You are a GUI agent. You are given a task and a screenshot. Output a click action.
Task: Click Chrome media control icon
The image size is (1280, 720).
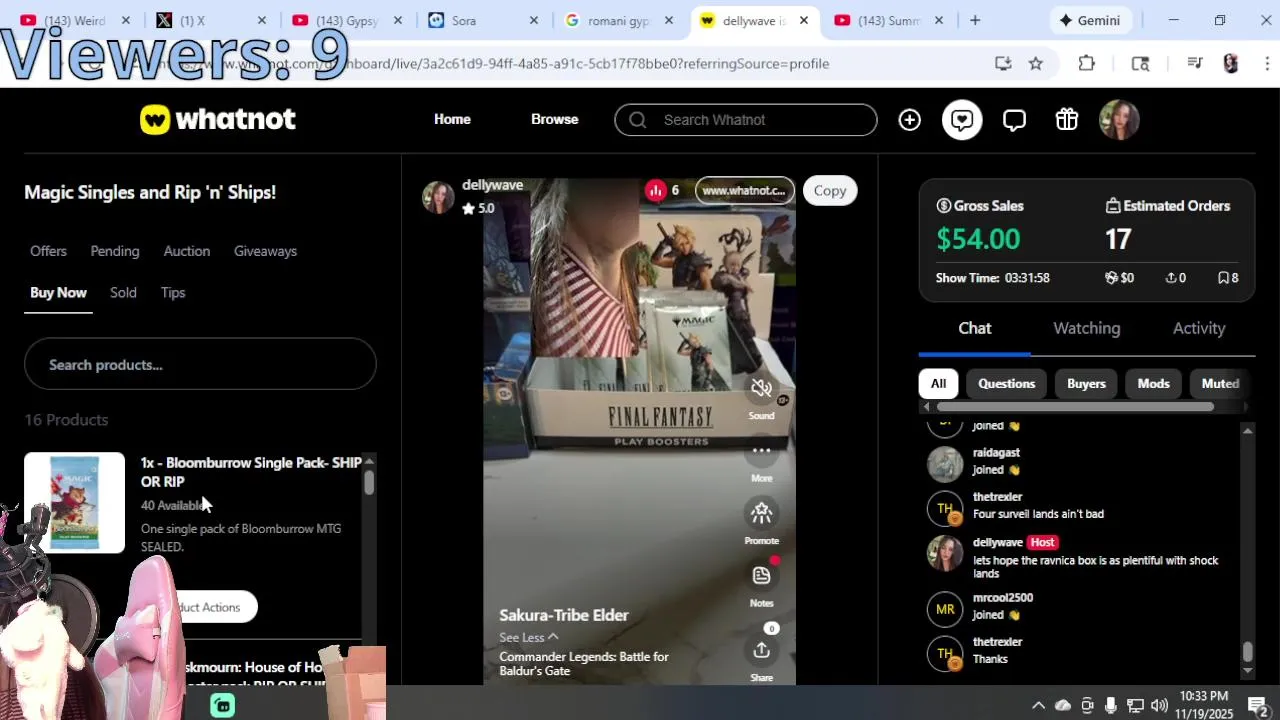pyautogui.click(x=1194, y=64)
